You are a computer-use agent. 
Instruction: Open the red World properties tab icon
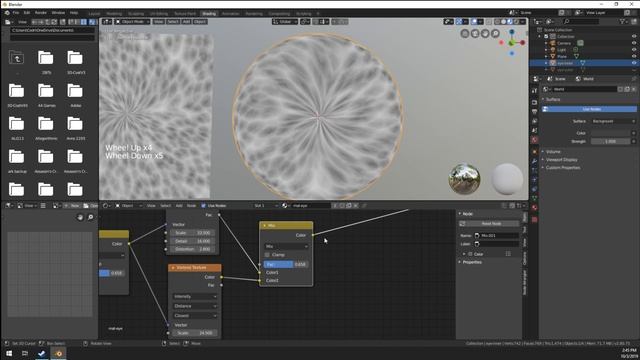(534, 140)
